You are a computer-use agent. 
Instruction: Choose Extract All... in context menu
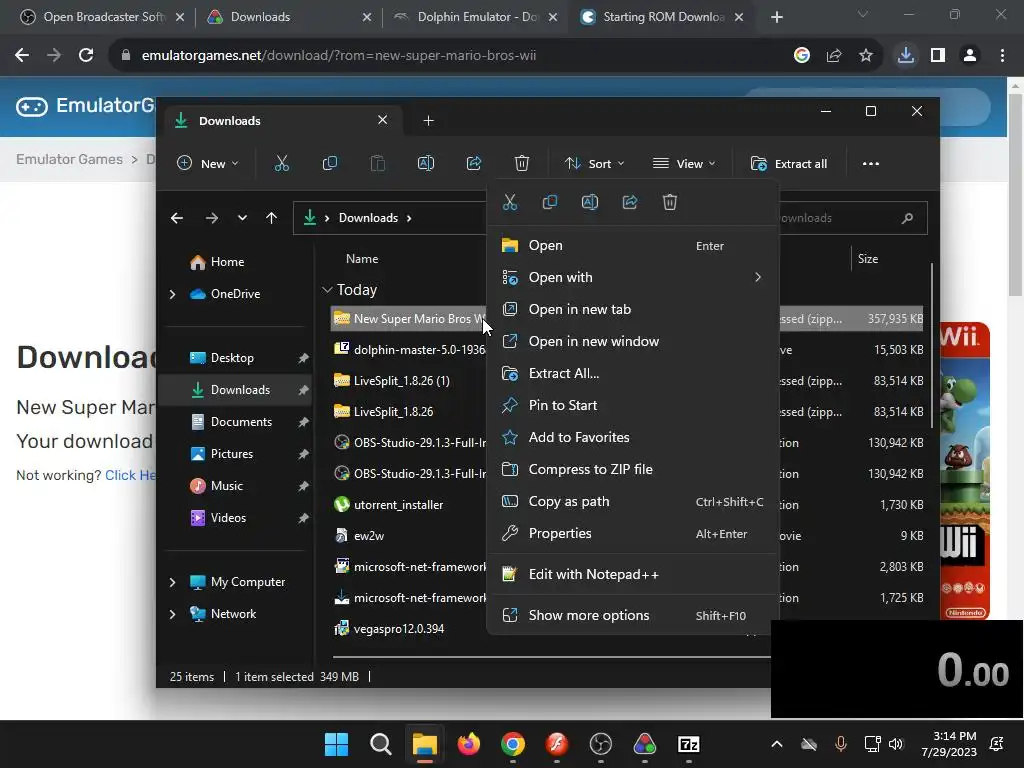pyautogui.click(x=632, y=374)
